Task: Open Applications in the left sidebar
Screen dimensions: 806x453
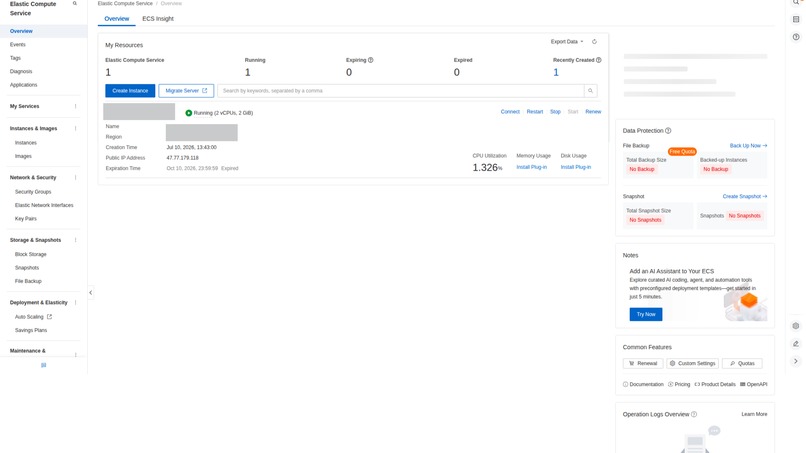Action: [x=24, y=85]
